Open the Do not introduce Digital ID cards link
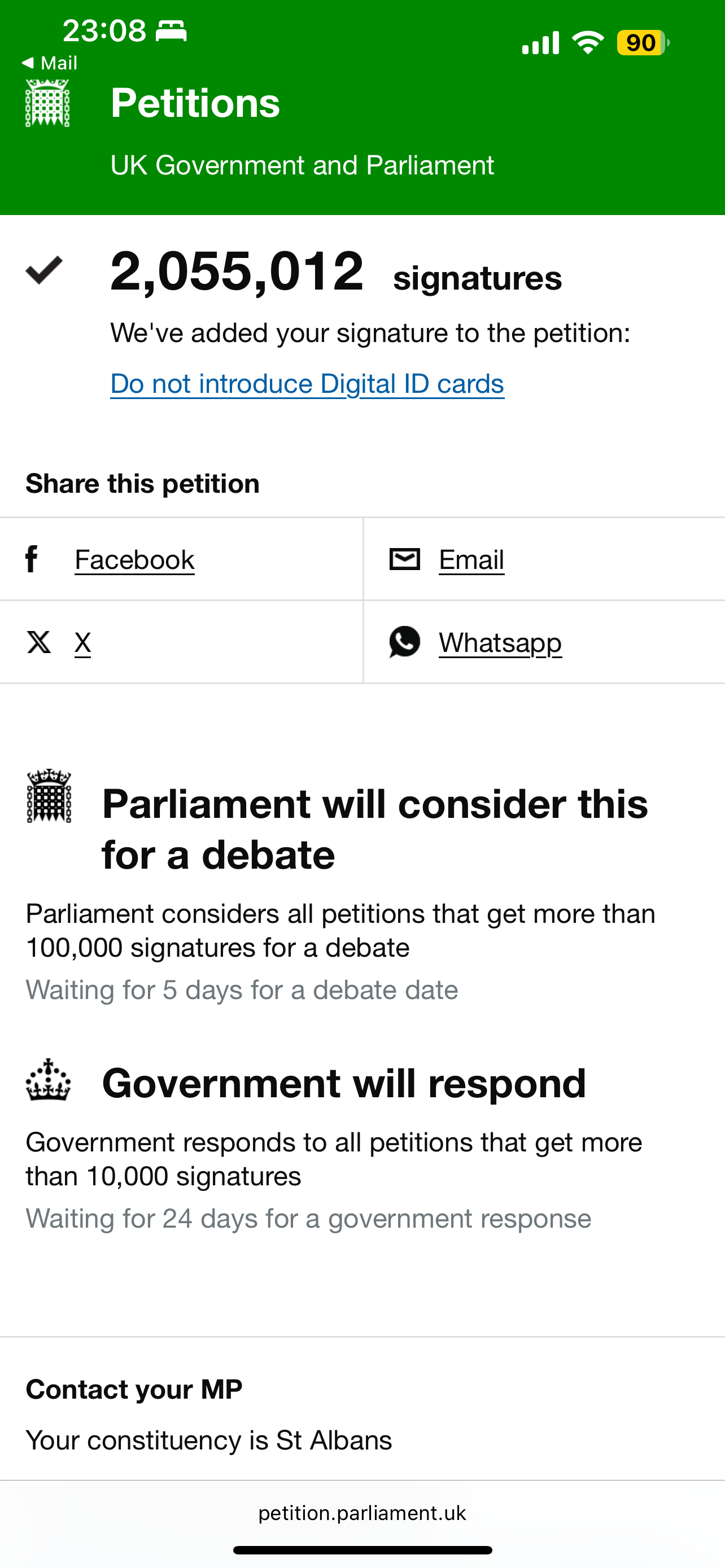The image size is (725, 1568). [307, 384]
